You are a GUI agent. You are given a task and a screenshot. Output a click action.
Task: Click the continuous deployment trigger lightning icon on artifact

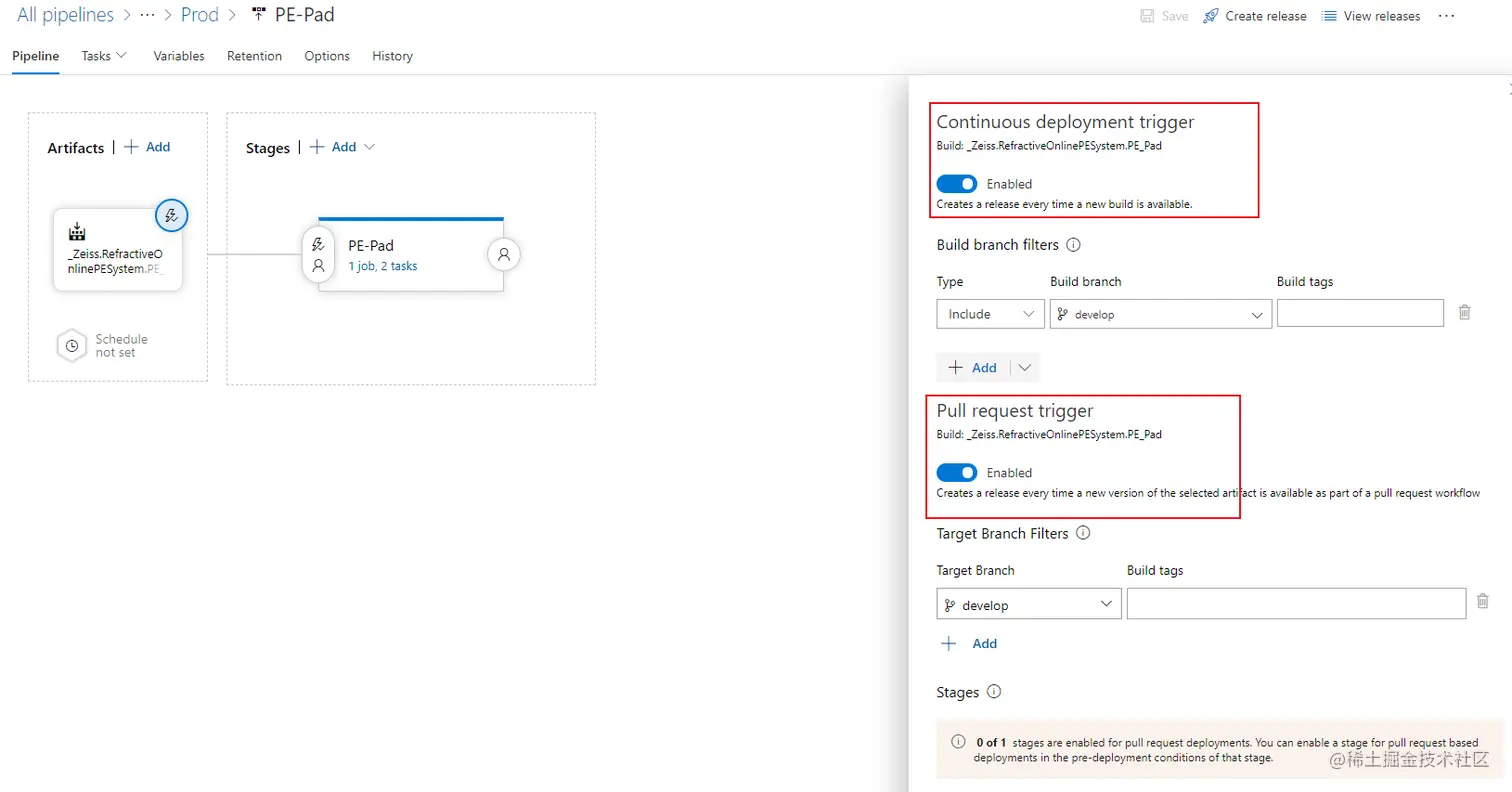(172, 215)
